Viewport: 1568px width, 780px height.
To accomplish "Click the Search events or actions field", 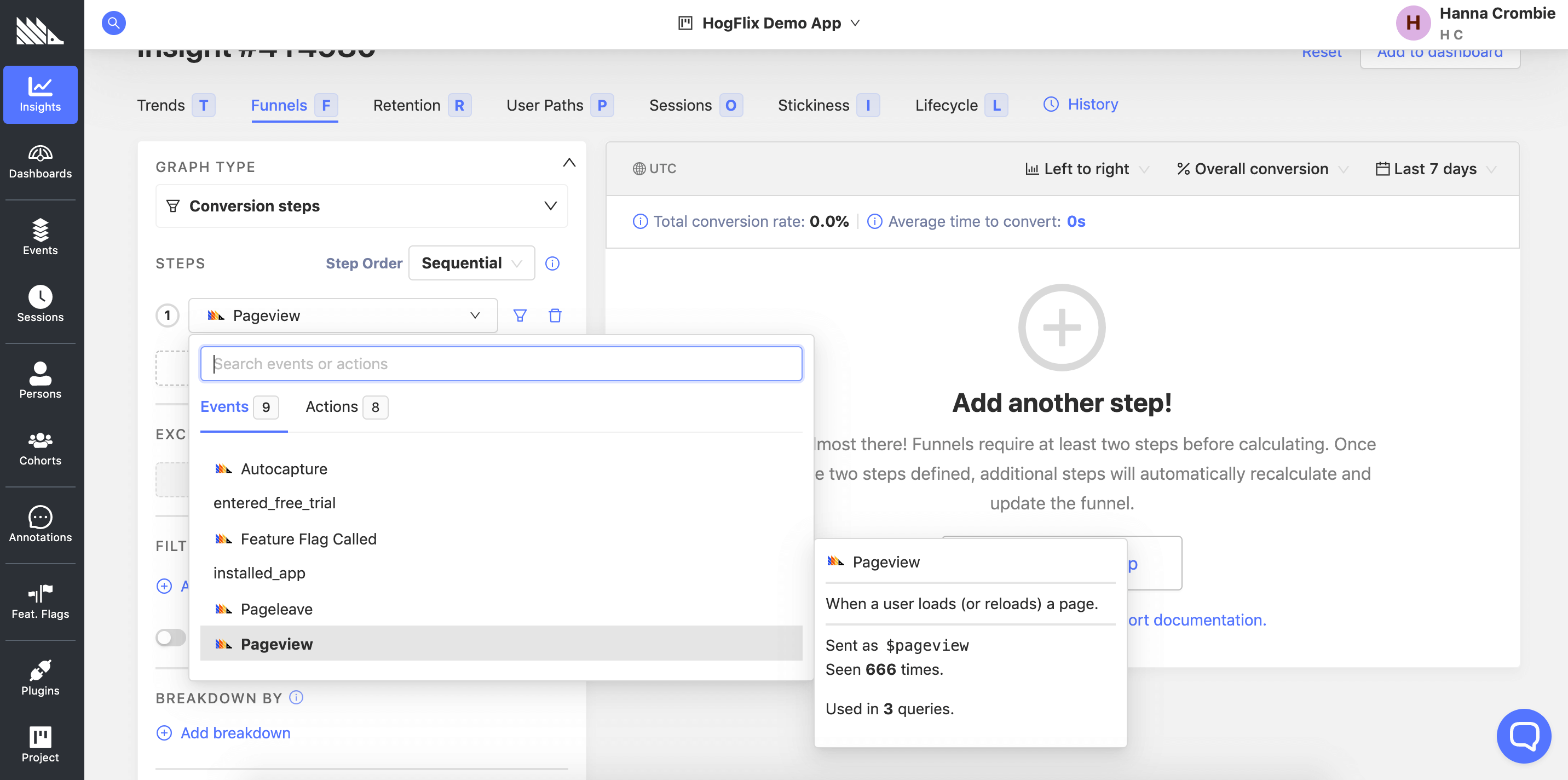I will 500,364.
